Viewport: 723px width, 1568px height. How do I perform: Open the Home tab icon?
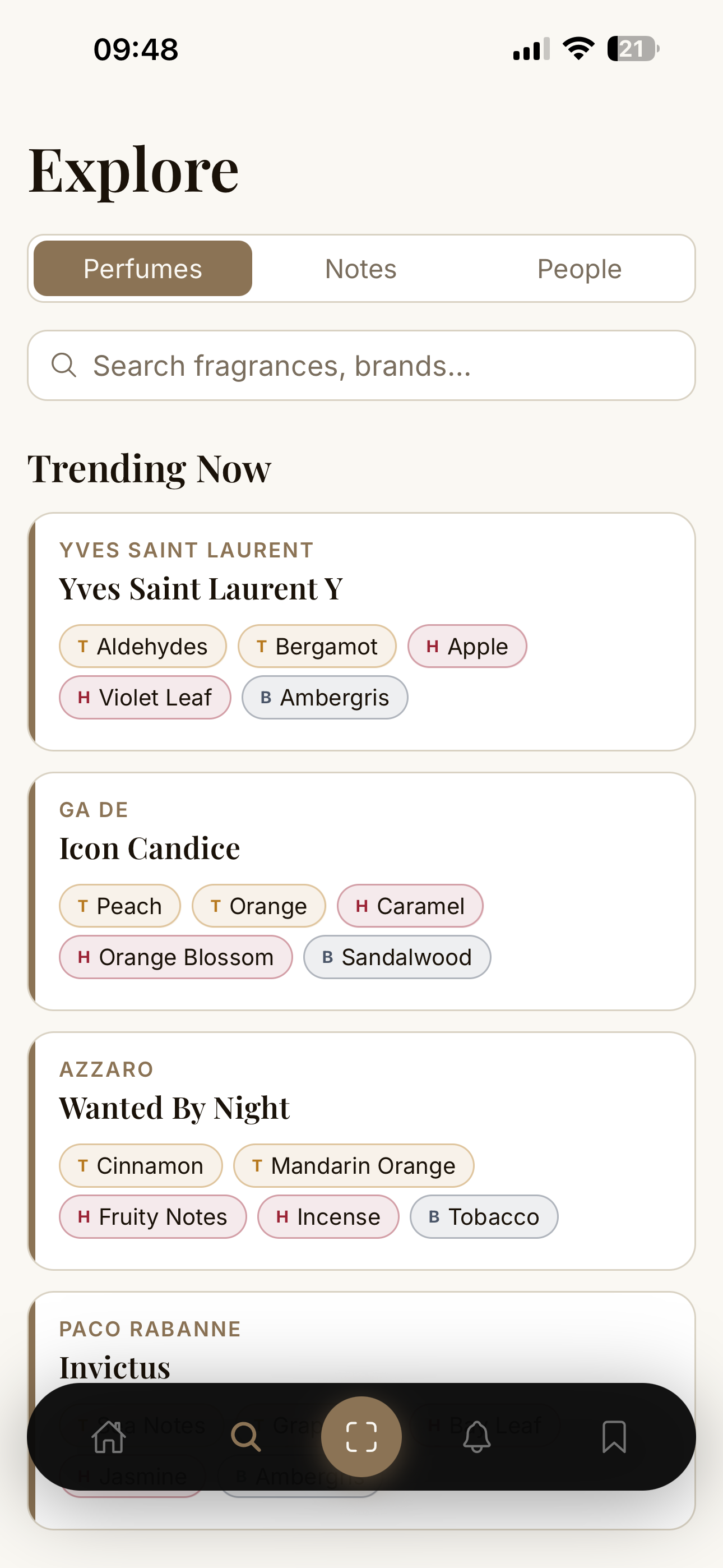[108, 1437]
